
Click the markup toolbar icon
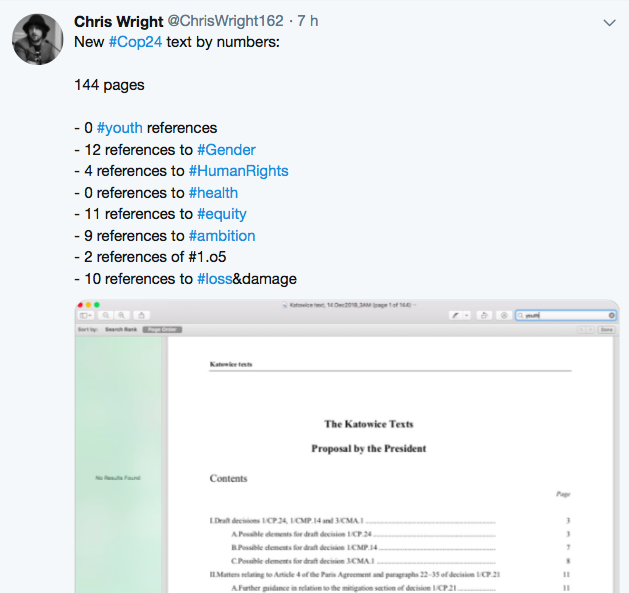504,316
